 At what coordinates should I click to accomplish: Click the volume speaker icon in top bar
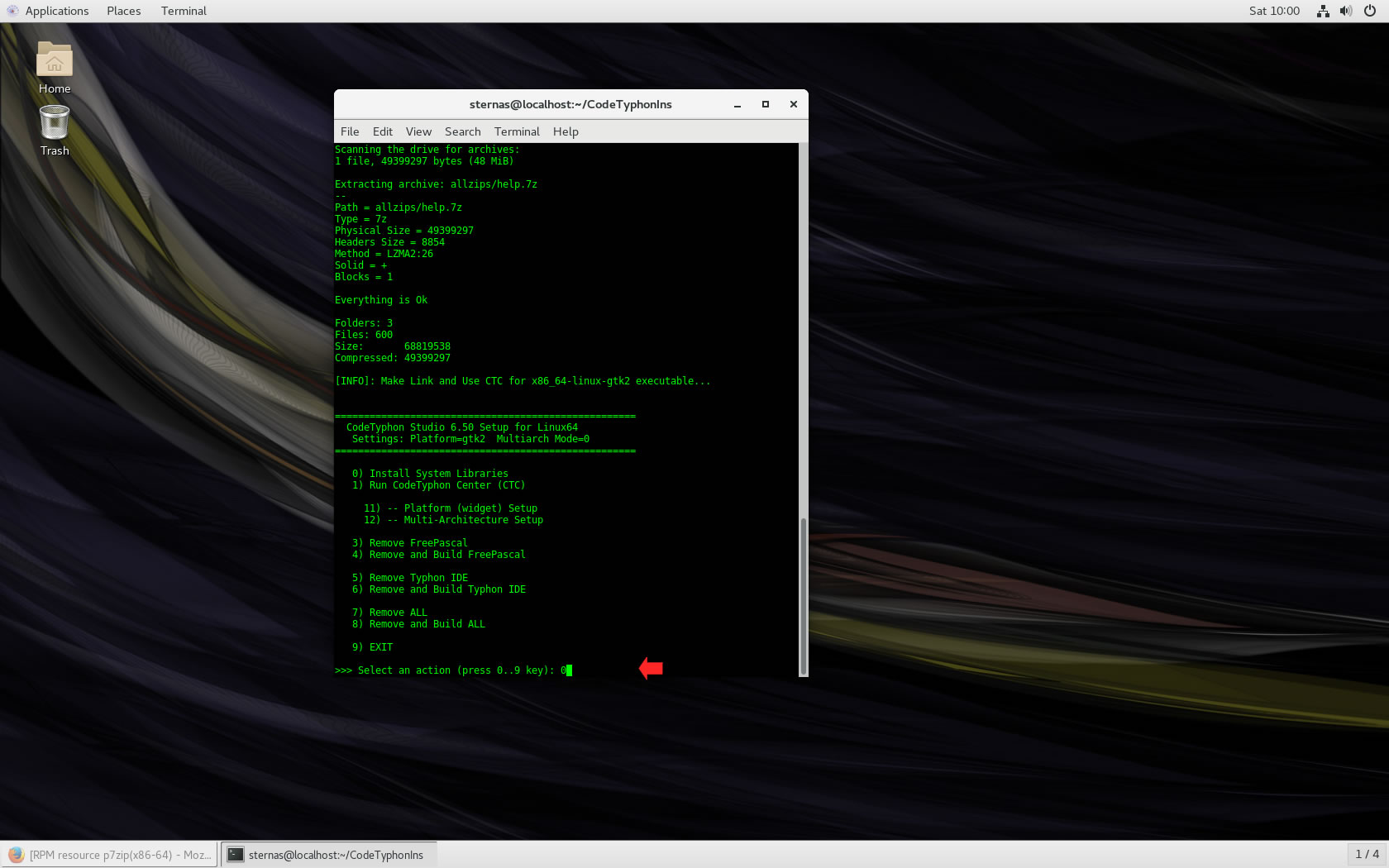pyautogui.click(x=1346, y=11)
